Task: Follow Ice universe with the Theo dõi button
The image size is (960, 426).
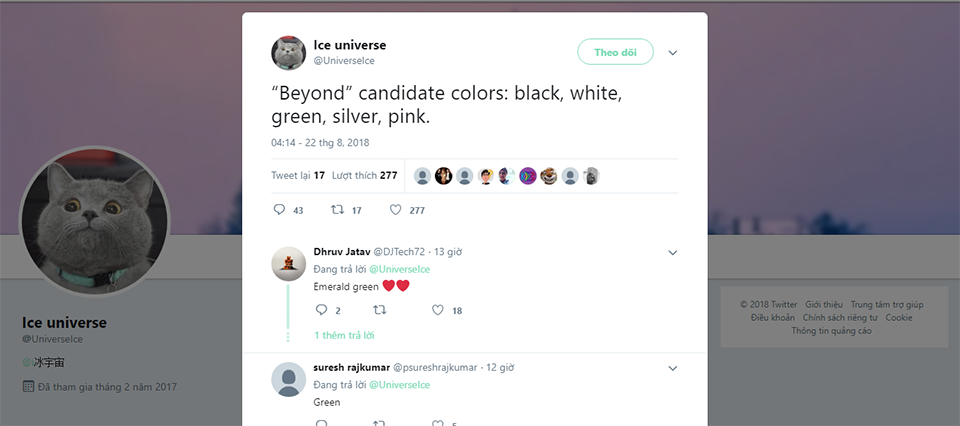Action: pos(615,52)
